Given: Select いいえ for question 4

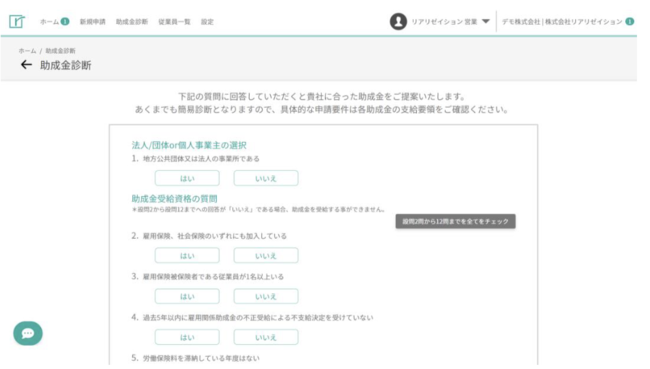Looking at the screenshot, I should (266, 337).
